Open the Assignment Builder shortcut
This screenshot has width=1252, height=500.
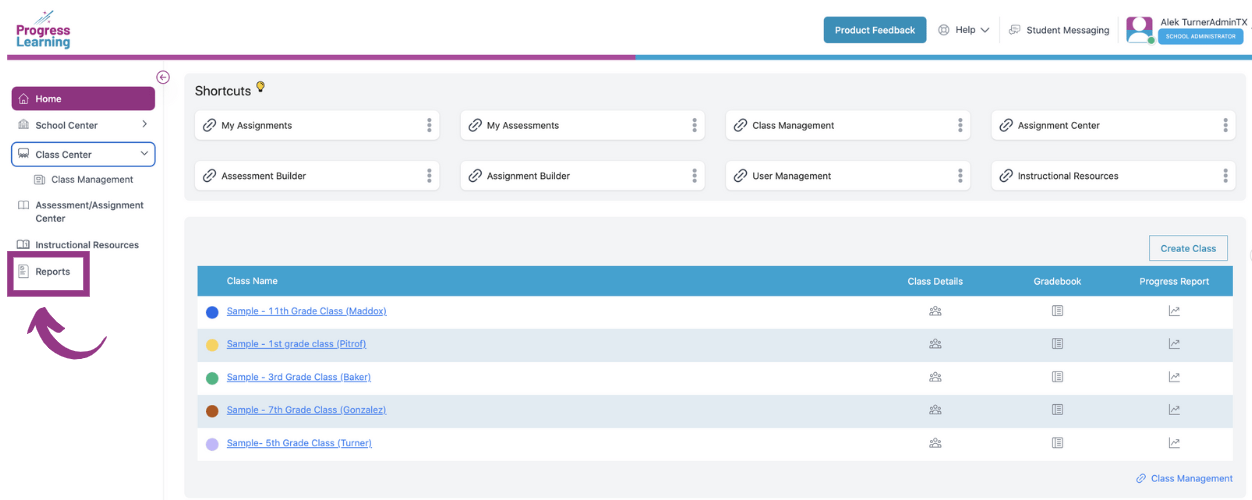pos(583,175)
